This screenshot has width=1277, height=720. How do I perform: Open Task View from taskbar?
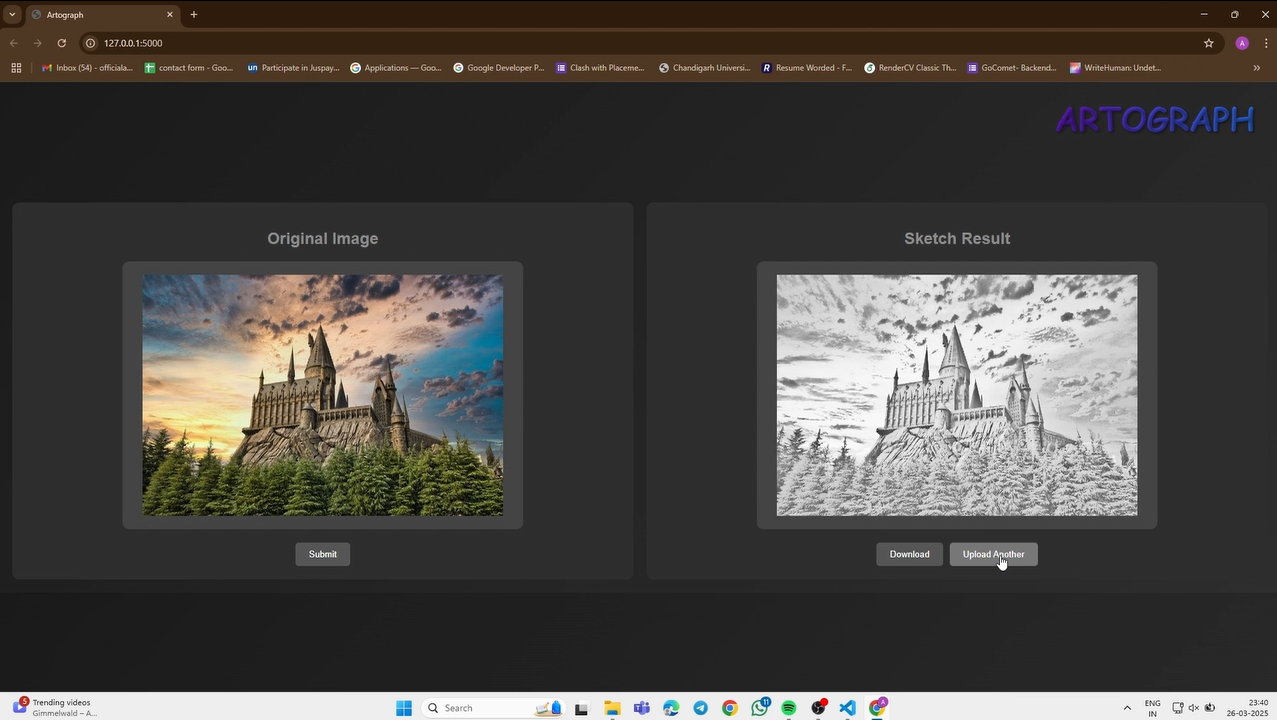(x=581, y=708)
